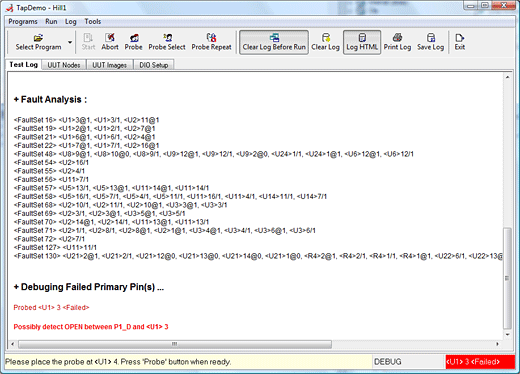Open the Select Program toolbar button
520x374 pixels.
point(38,42)
